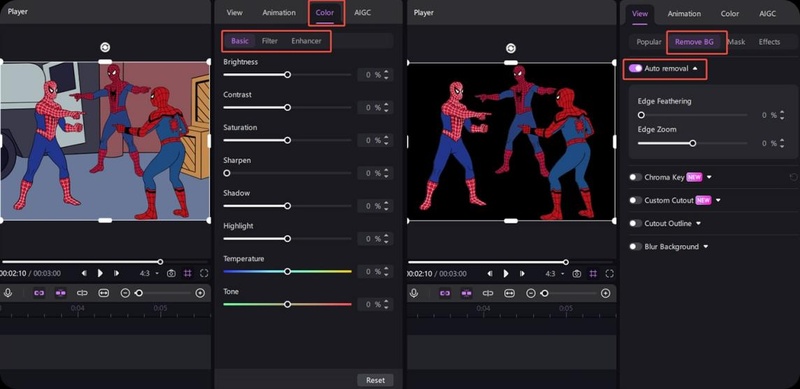
Task: Click the timeline zoom slider under right player
Action: click(569, 293)
